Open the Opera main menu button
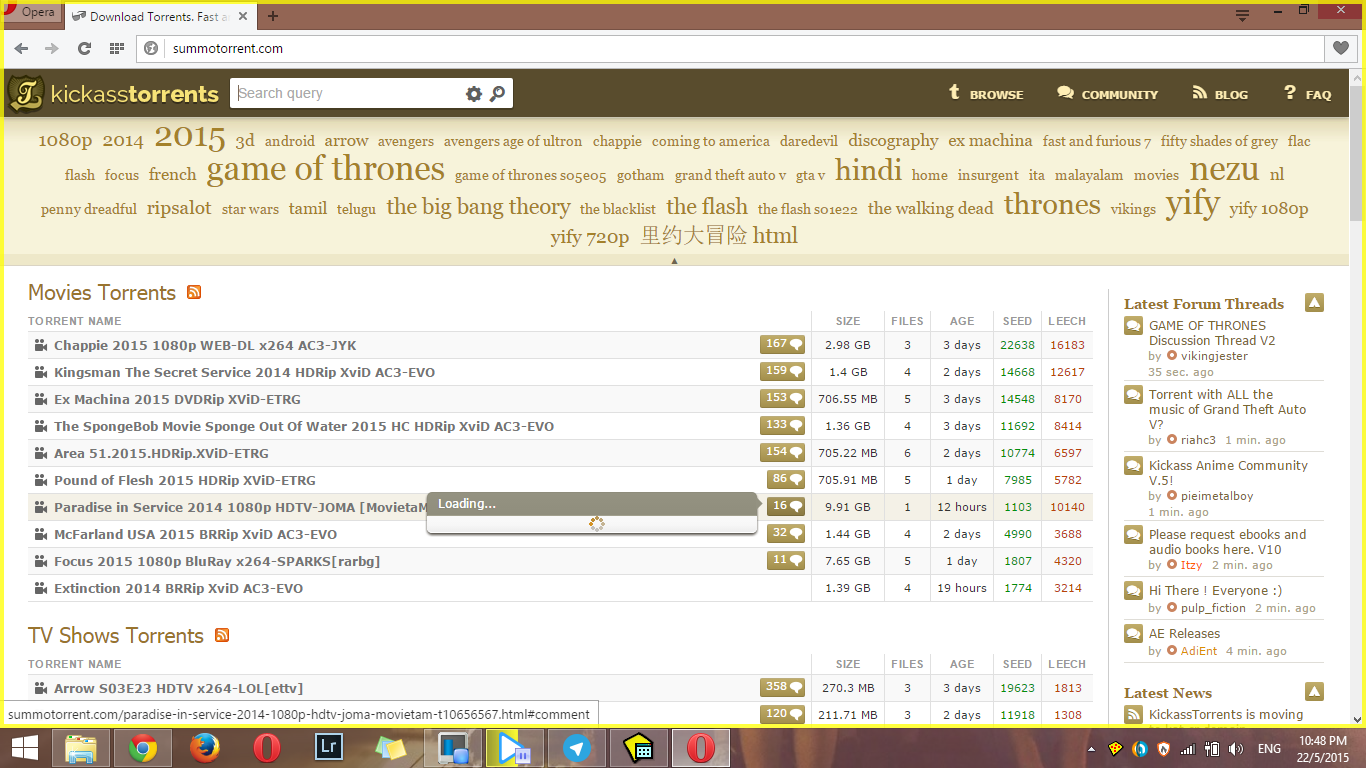The image size is (1366, 768). [32, 13]
